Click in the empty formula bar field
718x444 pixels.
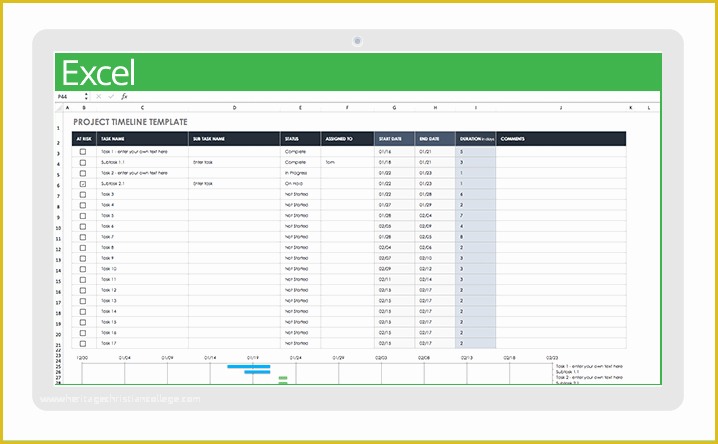394,97
